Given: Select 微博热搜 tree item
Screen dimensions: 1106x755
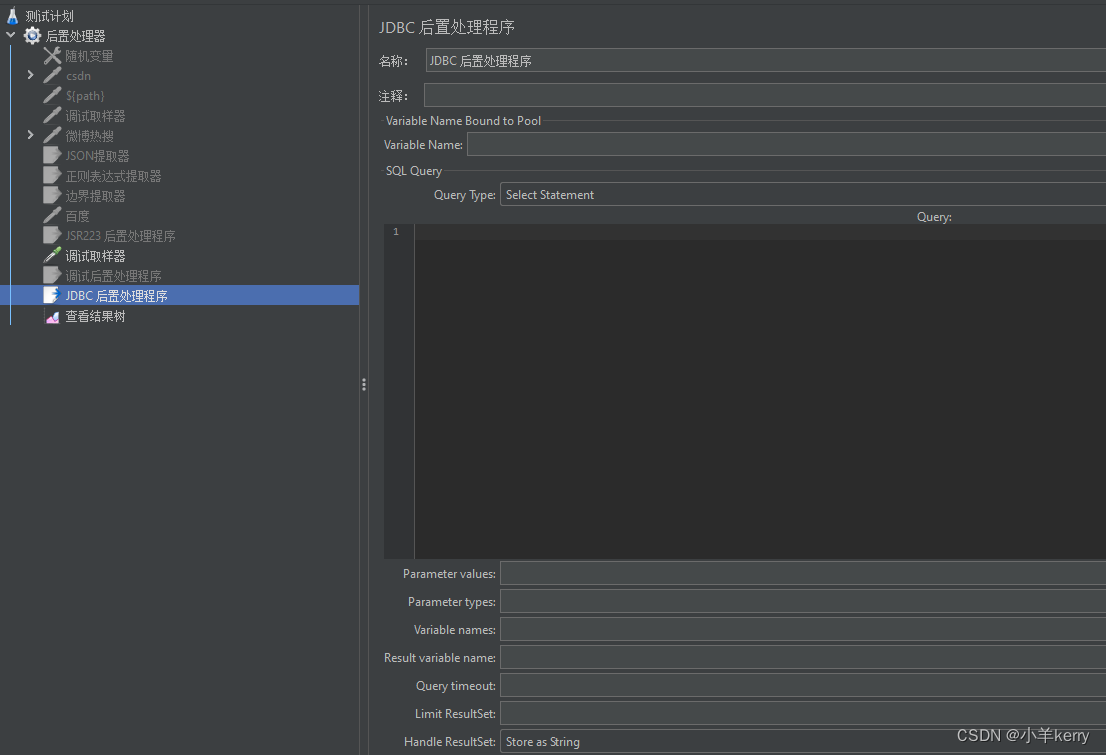Looking at the screenshot, I should (x=90, y=135).
